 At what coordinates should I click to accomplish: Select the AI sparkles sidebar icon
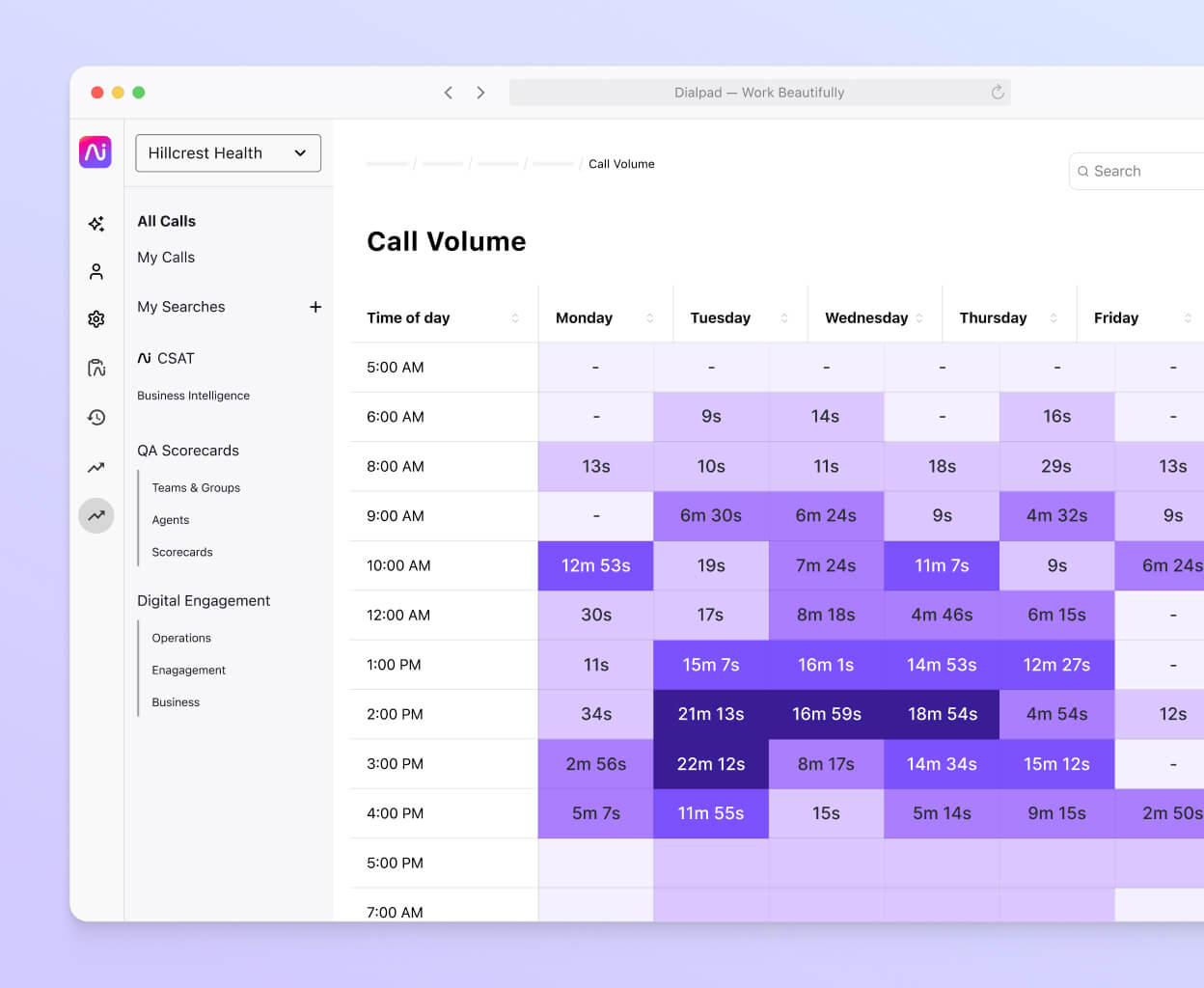[x=96, y=223]
